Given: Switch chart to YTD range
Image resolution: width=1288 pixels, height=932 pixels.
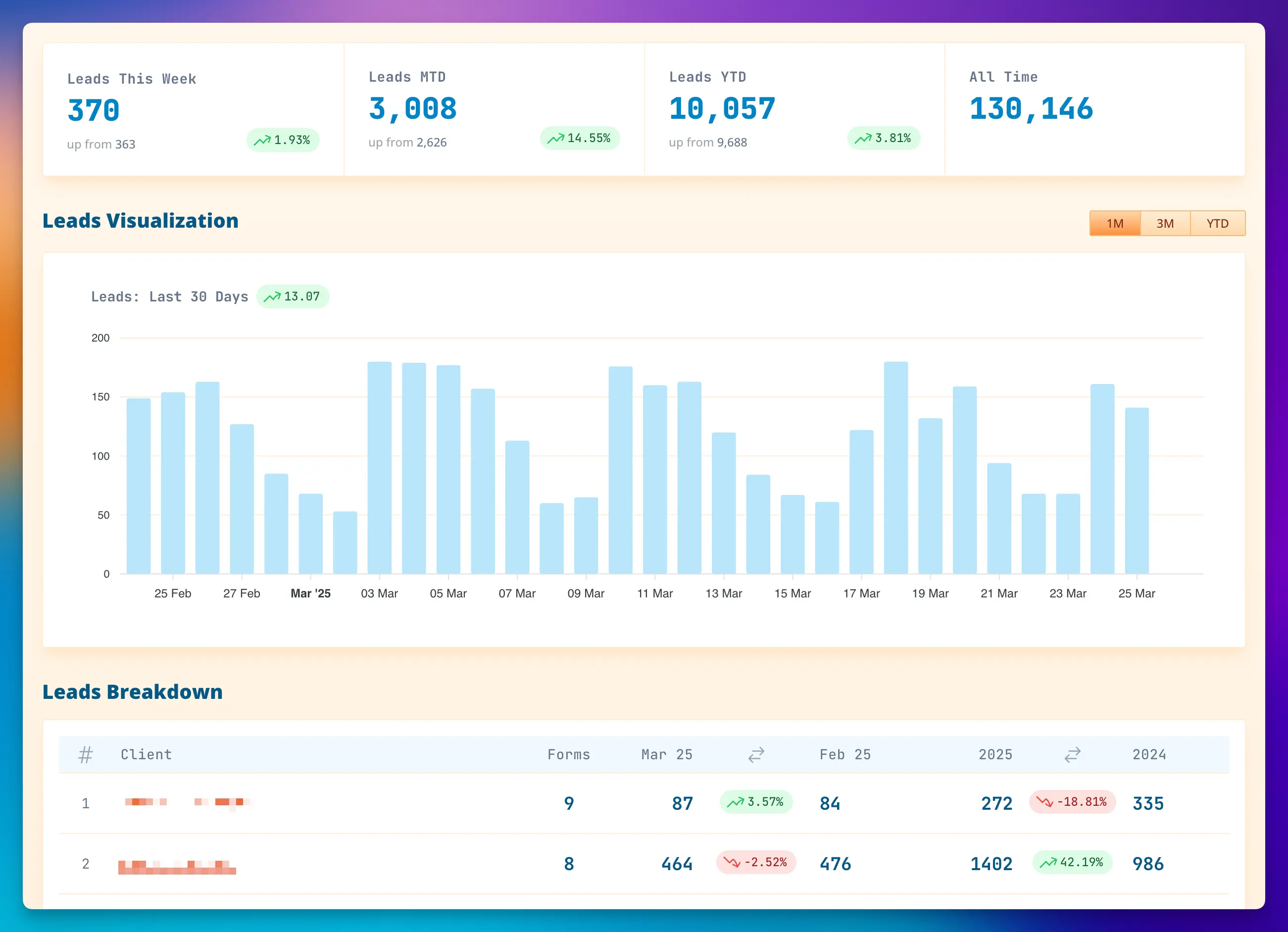Looking at the screenshot, I should point(1217,223).
